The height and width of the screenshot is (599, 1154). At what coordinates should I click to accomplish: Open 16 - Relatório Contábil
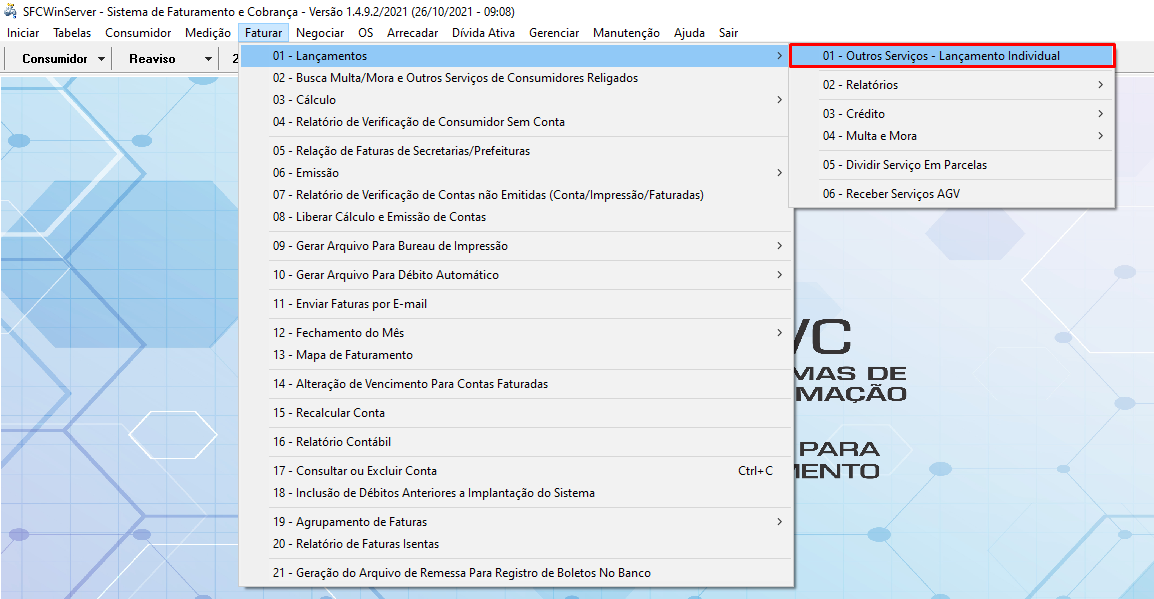click(x=343, y=442)
